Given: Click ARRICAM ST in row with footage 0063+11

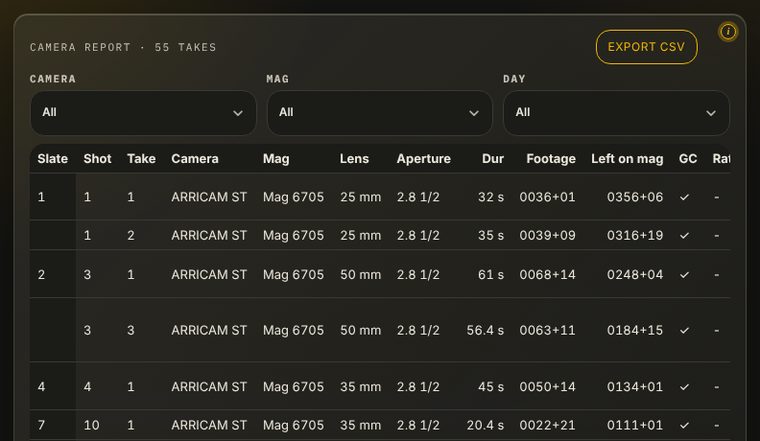Looking at the screenshot, I should [x=209, y=331].
